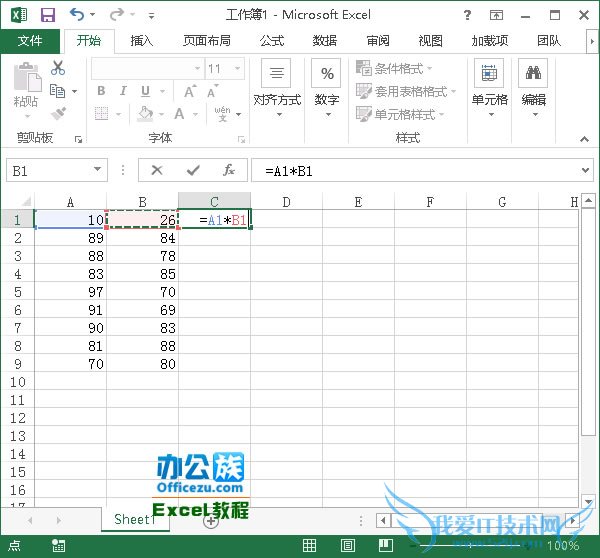The image size is (600, 558).
Task: Select the Sheet1 worksheet tab
Action: tap(134, 520)
